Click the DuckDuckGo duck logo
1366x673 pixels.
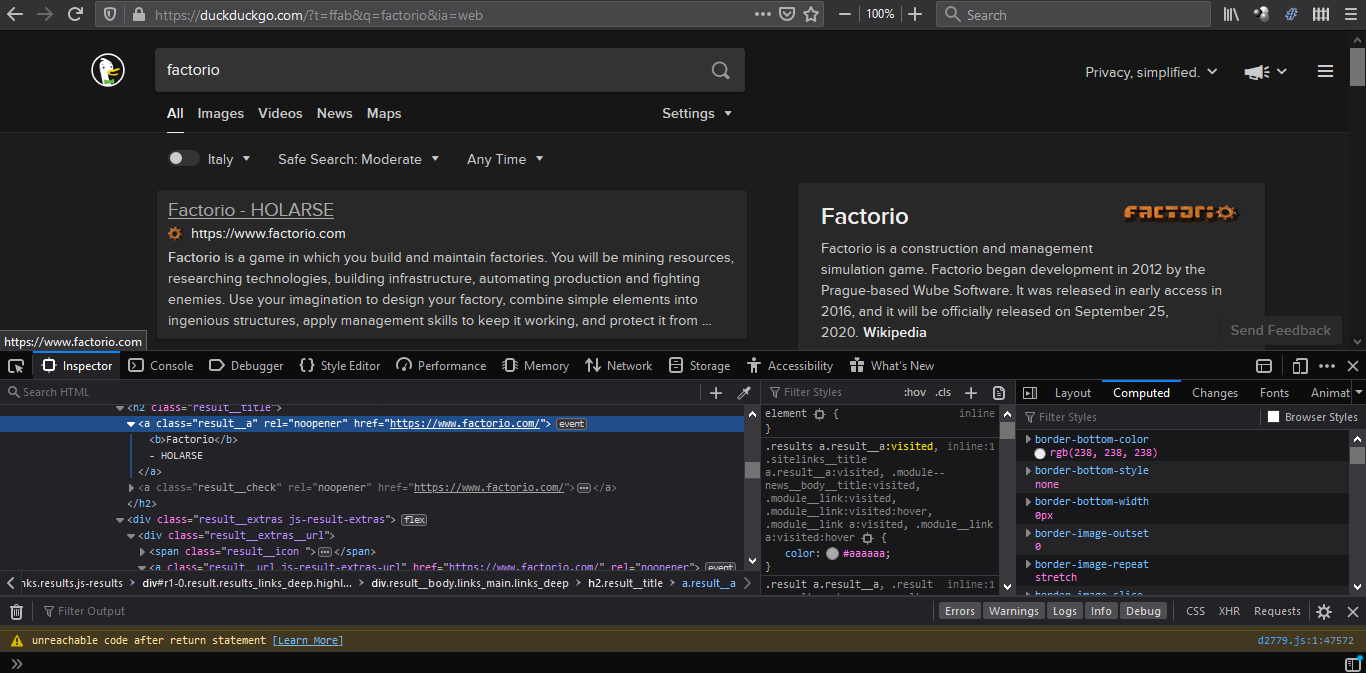(108, 70)
